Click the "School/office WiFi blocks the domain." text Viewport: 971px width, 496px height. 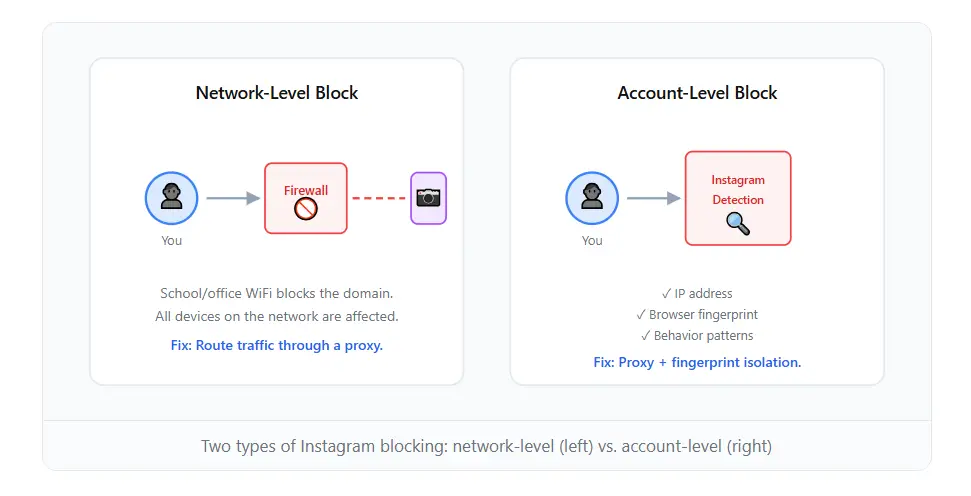point(277,294)
